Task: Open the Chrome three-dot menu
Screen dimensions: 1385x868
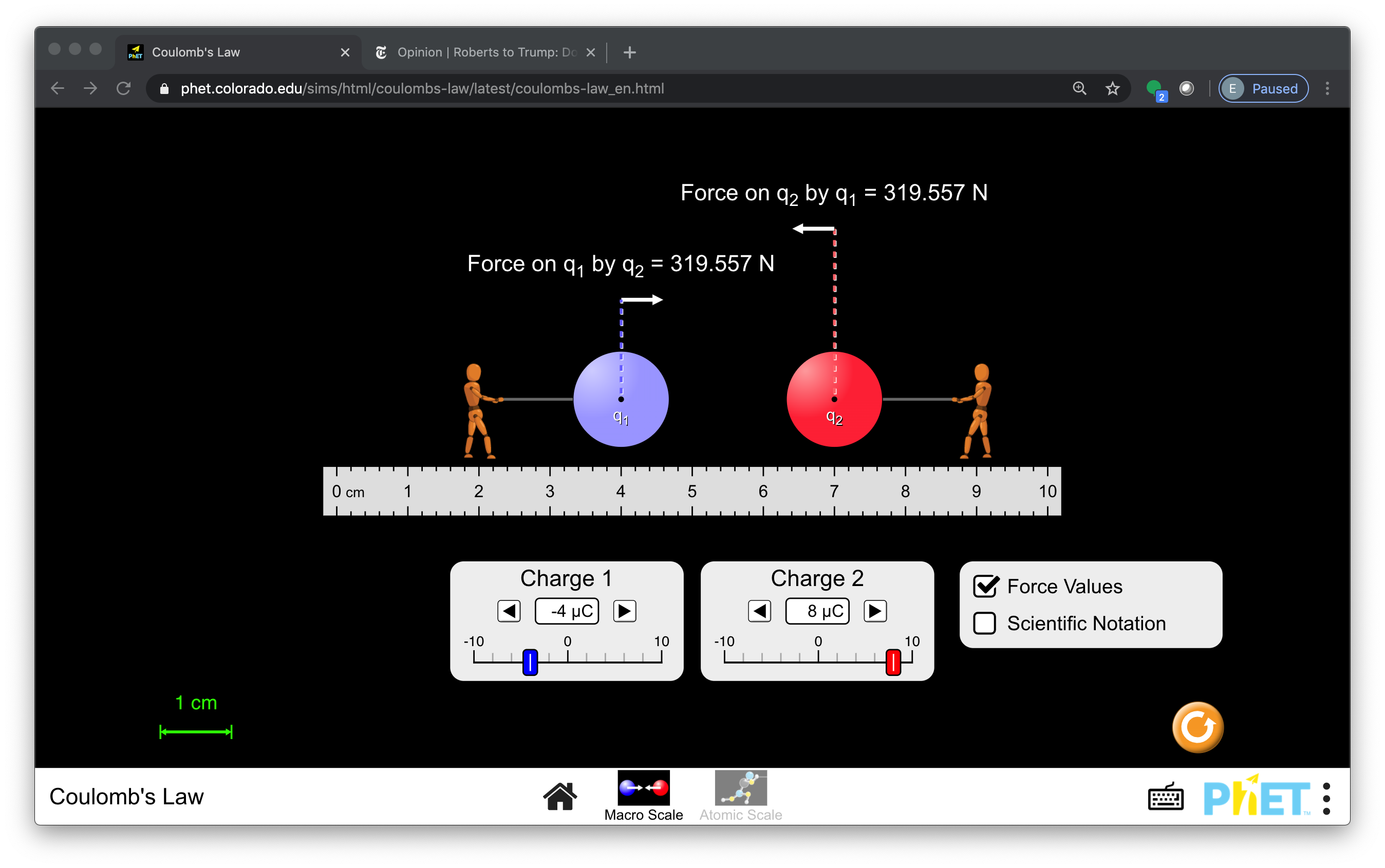Action: coord(1327,88)
